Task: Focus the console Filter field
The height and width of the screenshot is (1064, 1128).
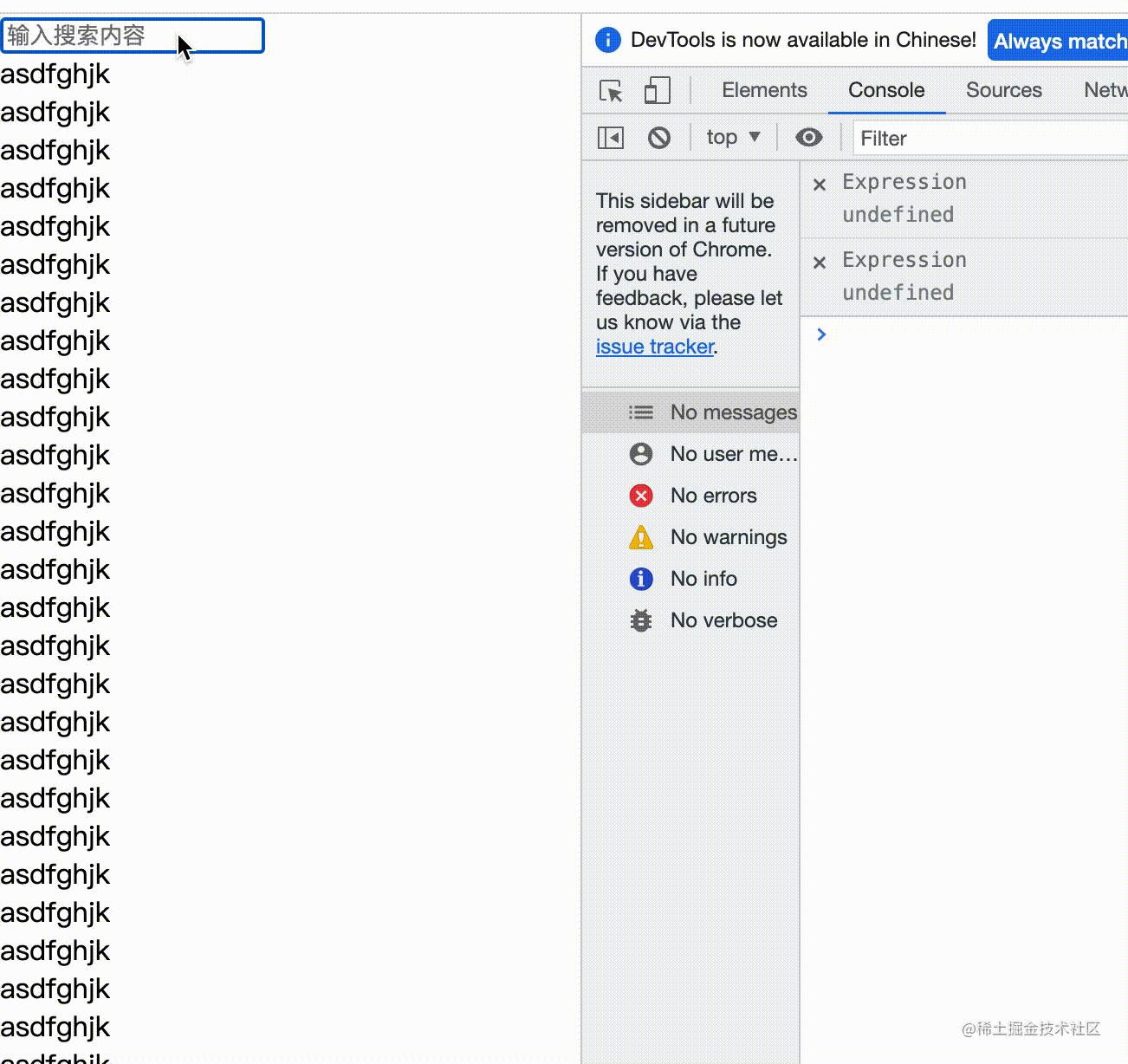Action: [988, 139]
